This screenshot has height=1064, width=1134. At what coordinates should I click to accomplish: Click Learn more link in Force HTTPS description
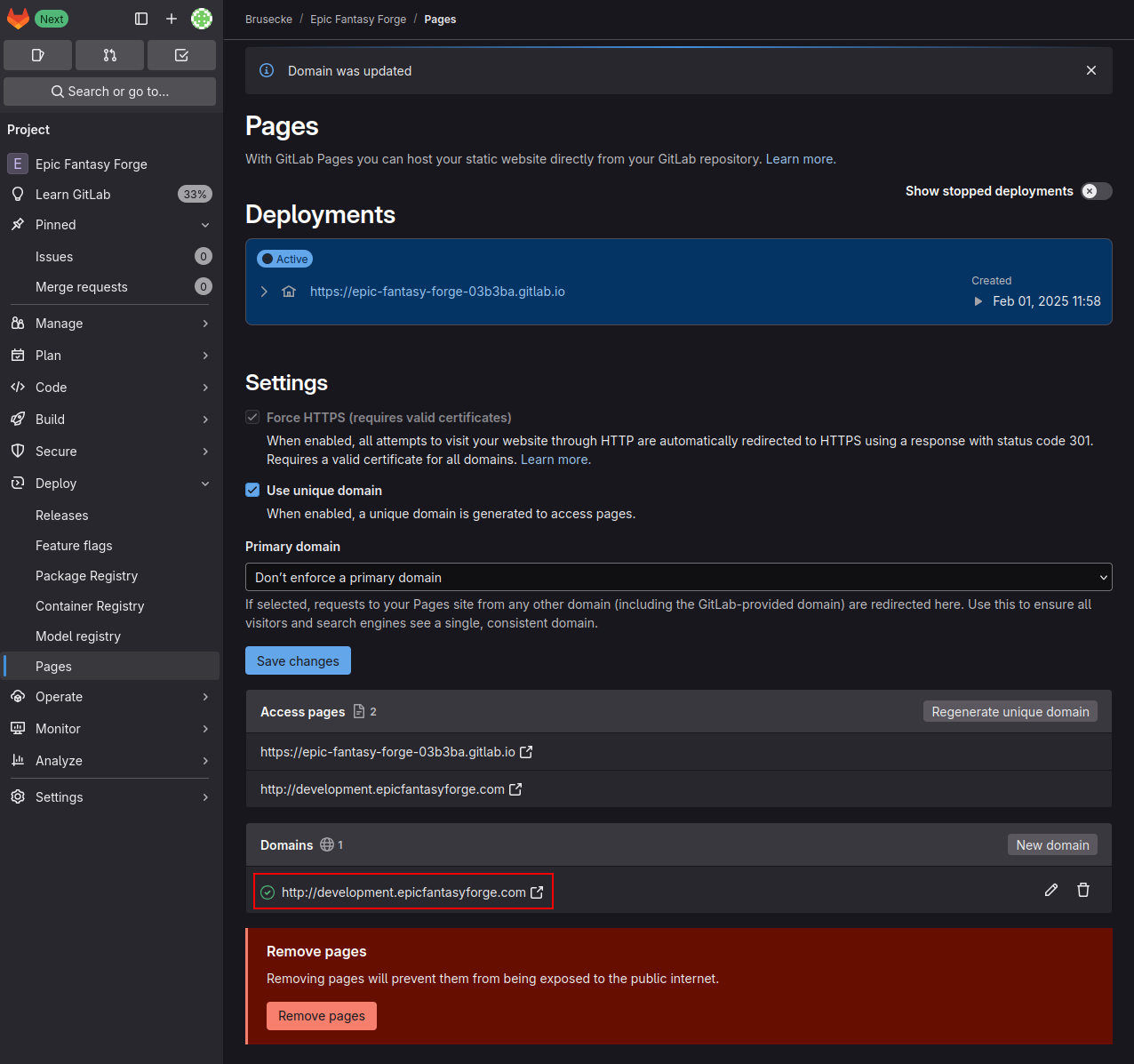coord(554,460)
